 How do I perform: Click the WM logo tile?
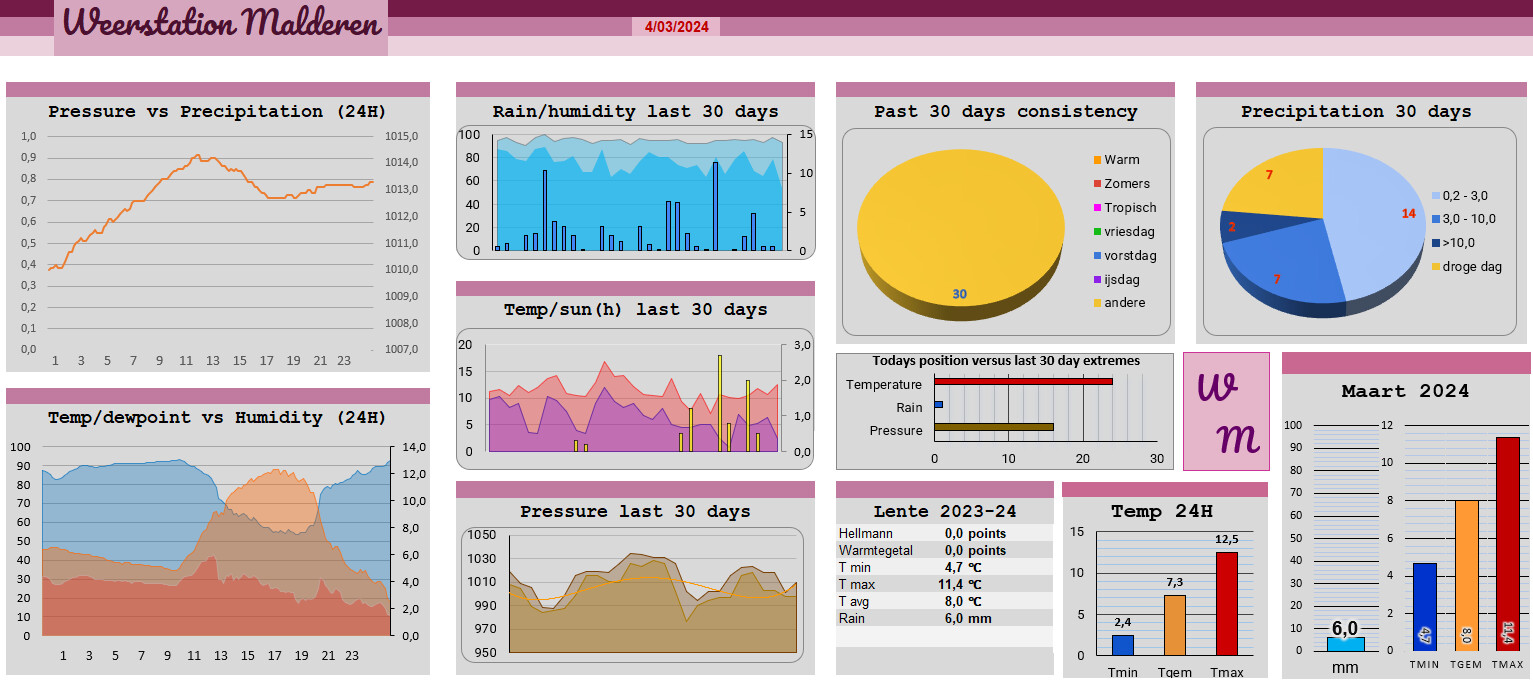(x=1226, y=411)
